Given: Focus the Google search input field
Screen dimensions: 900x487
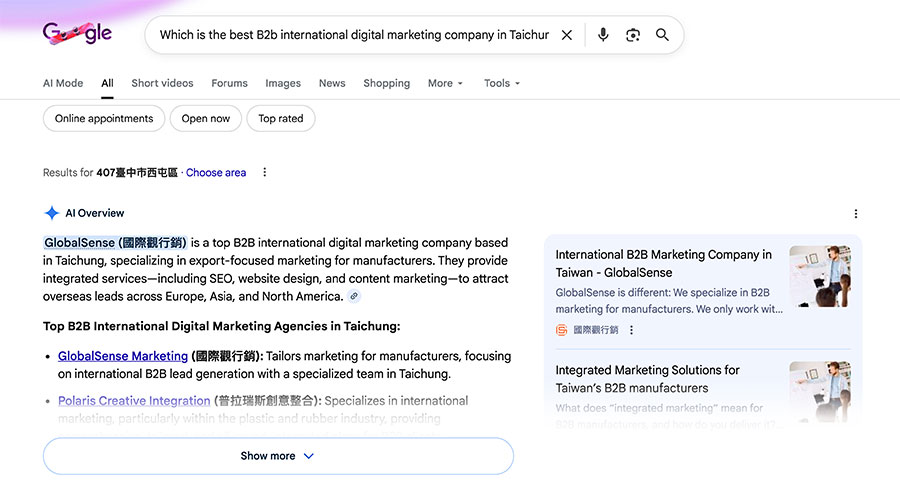Looking at the screenshot, I should (x=354, y=35).
